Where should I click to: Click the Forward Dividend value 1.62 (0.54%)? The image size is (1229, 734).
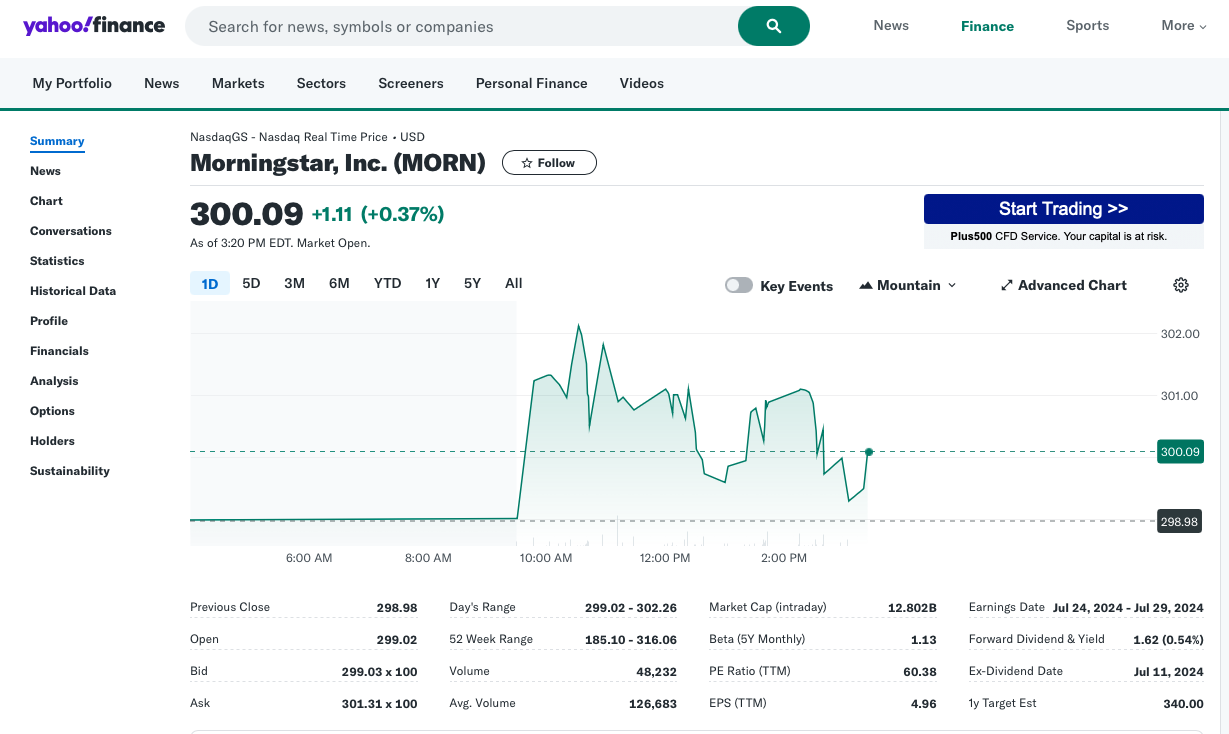[x=1168, y=639]
